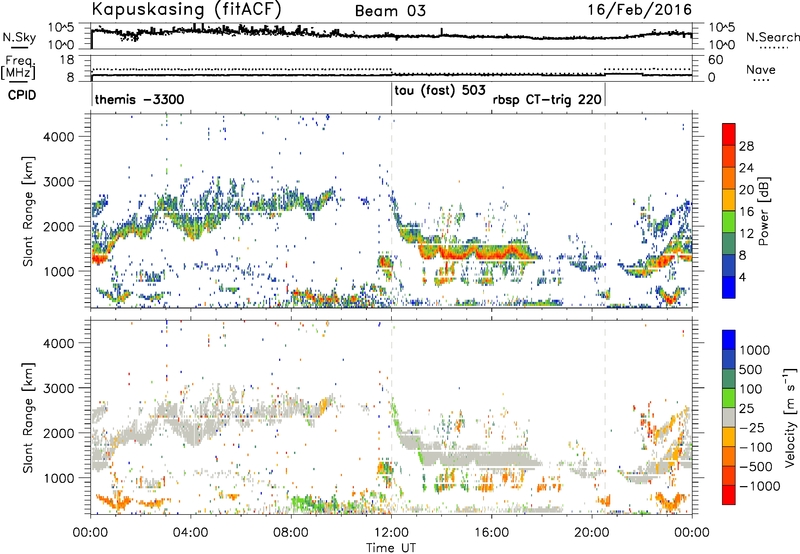Click the date '16/Feb/2016'
The height and width of the screenshot is (554, 800).
pyautogui.click(x=640, y=10)
